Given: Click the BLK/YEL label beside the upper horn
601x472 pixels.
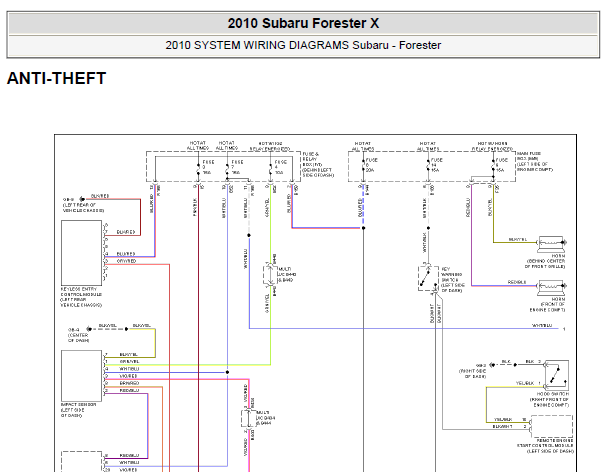Looking at the screenshot, I should click(x=517, y=239).
